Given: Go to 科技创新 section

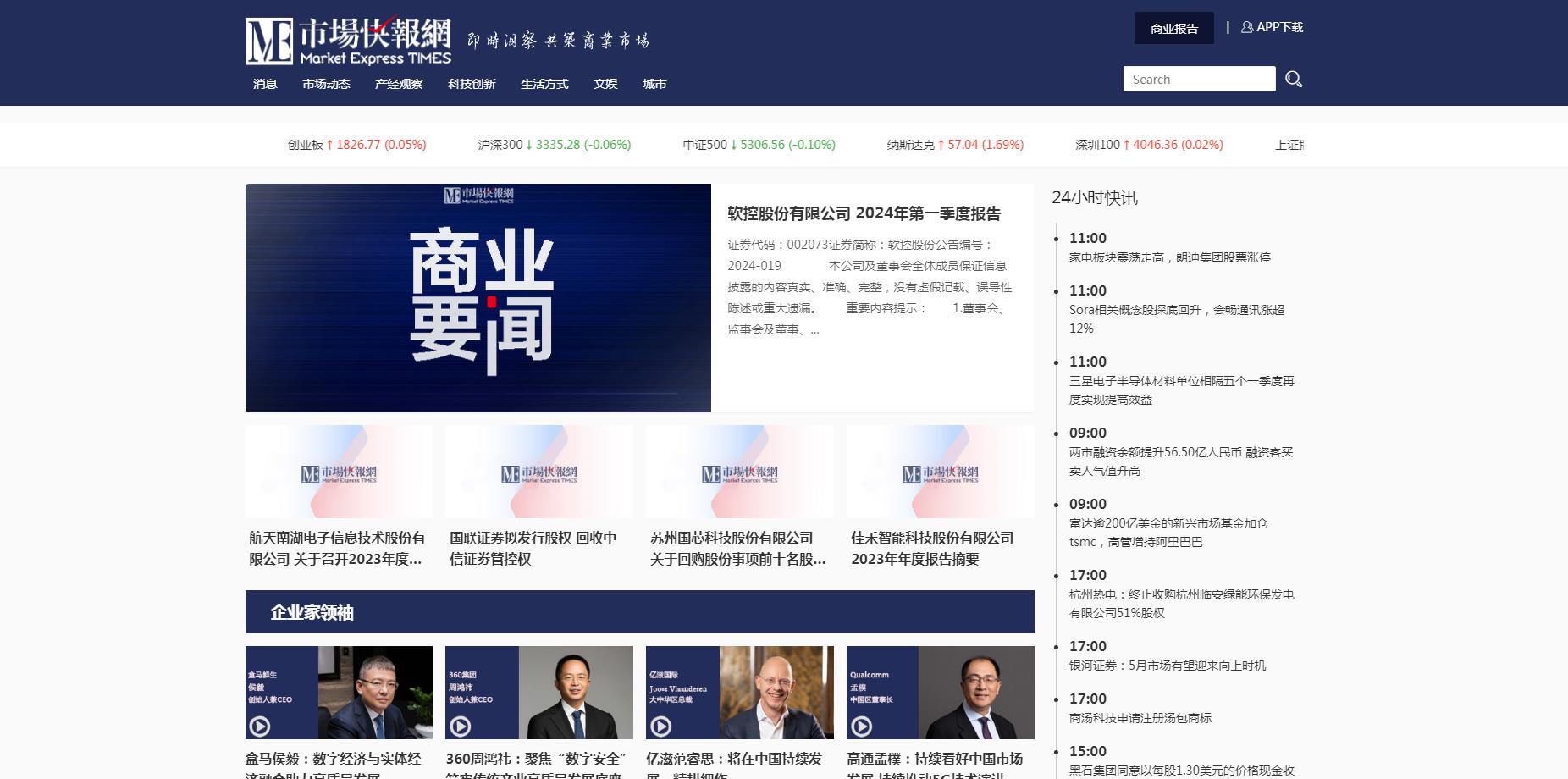Looking at the screenshot, I should (472, 84).
